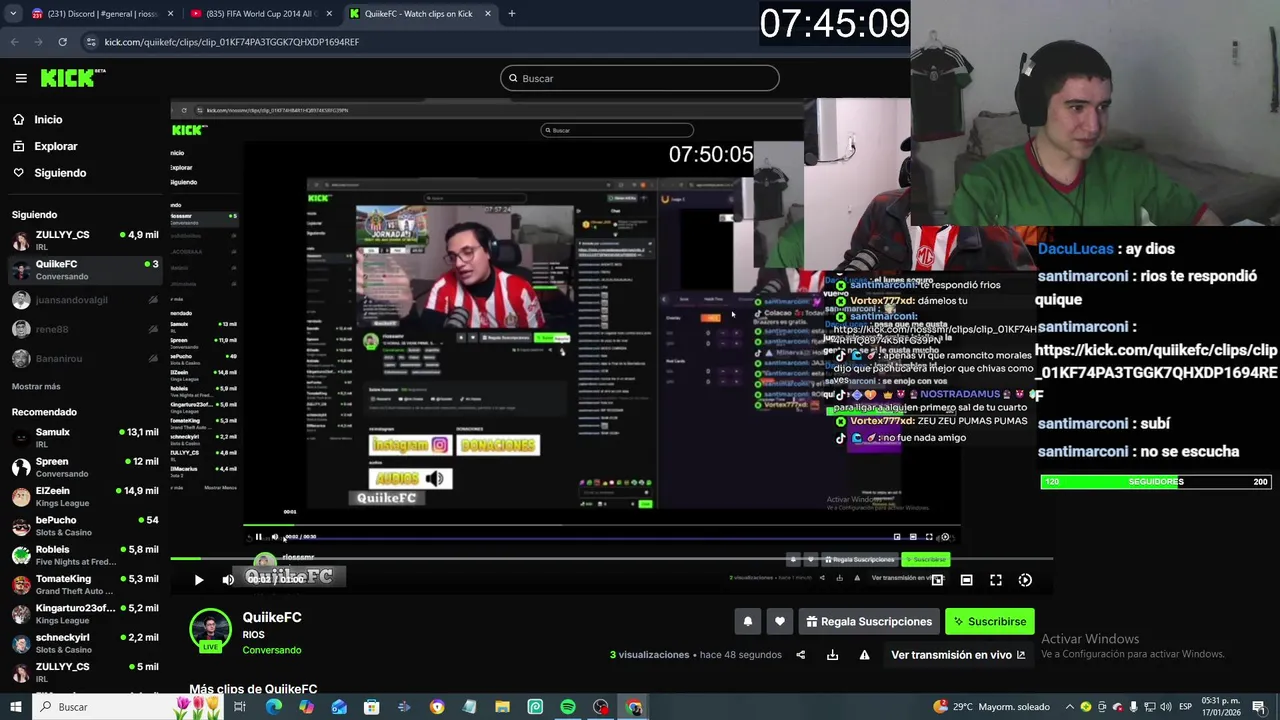
Task: Report the clip with the warning icon
Action: click(864, 655)
